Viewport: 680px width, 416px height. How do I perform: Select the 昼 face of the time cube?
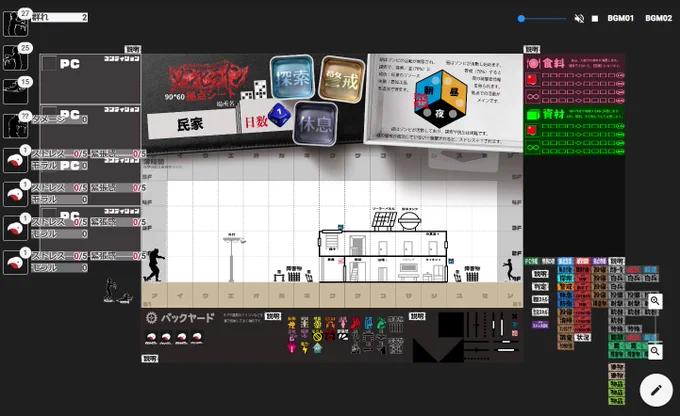tap(454, 91)
